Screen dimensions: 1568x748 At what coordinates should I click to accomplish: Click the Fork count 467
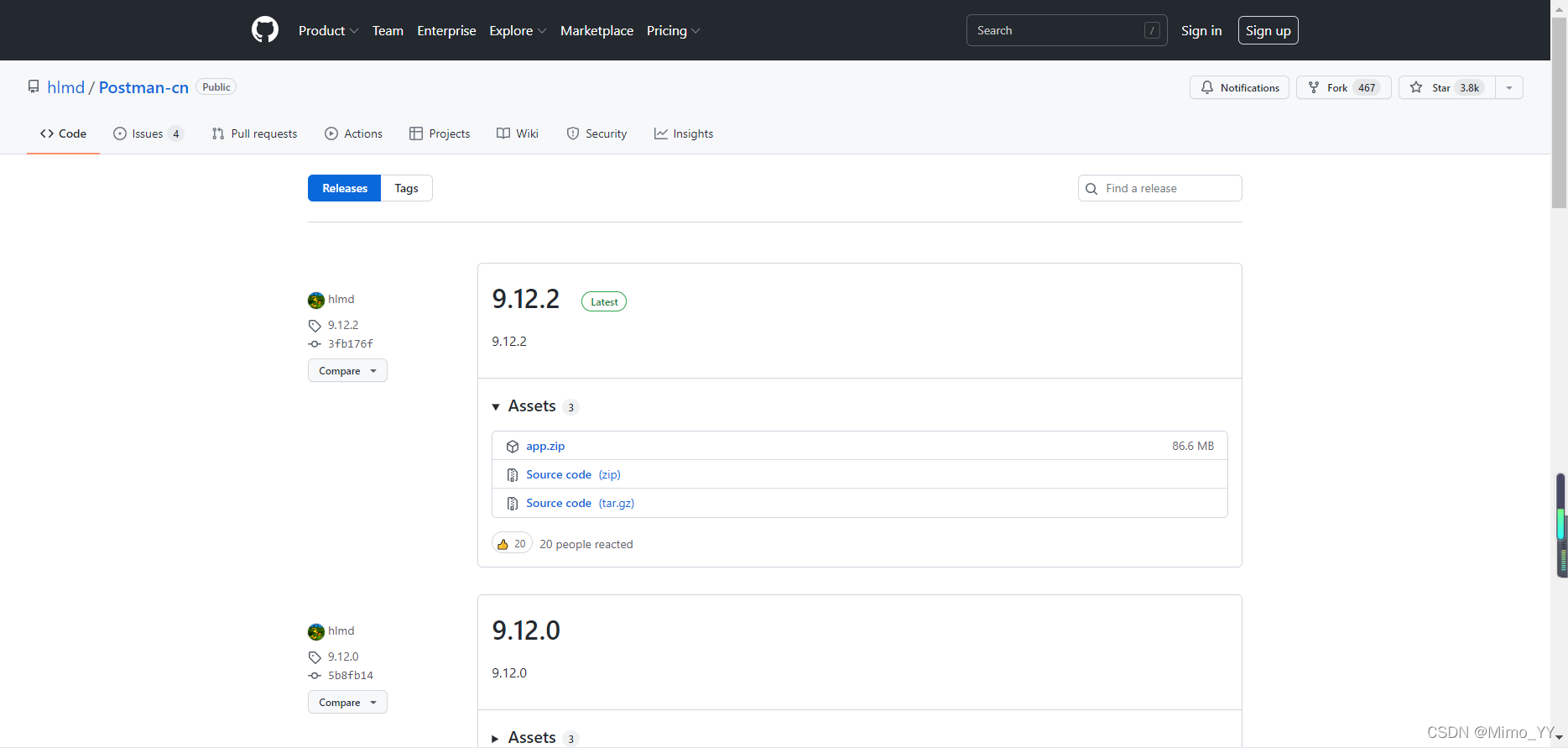click(1367, 87)
